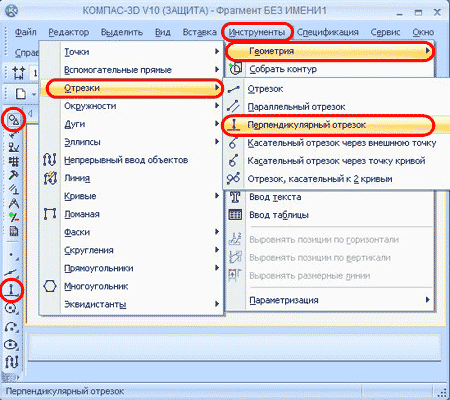Expand the Фаски submenu
The width and height of the screenshot is (450, 400).
[x=131, y=232]
